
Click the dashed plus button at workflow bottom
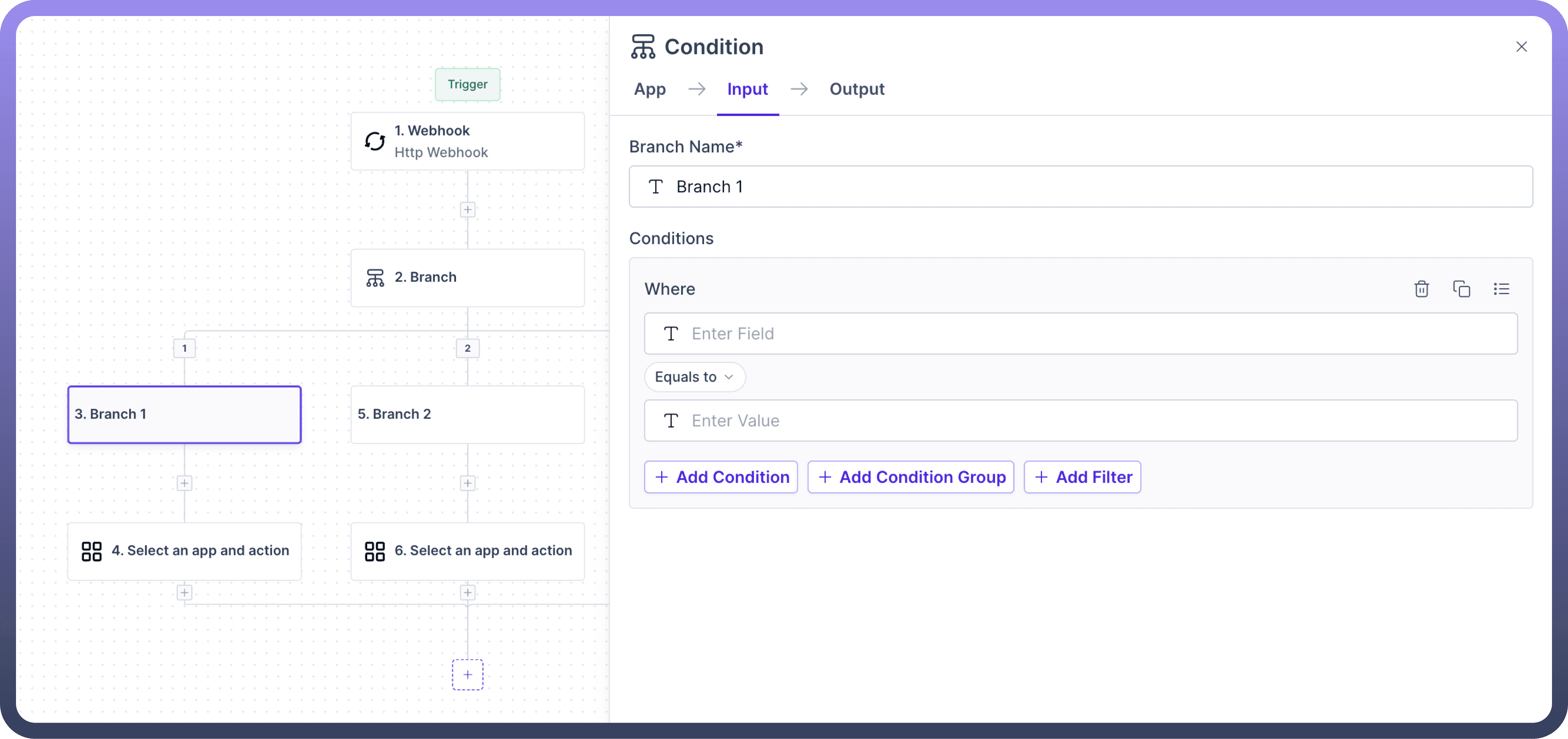click(467, 674)
